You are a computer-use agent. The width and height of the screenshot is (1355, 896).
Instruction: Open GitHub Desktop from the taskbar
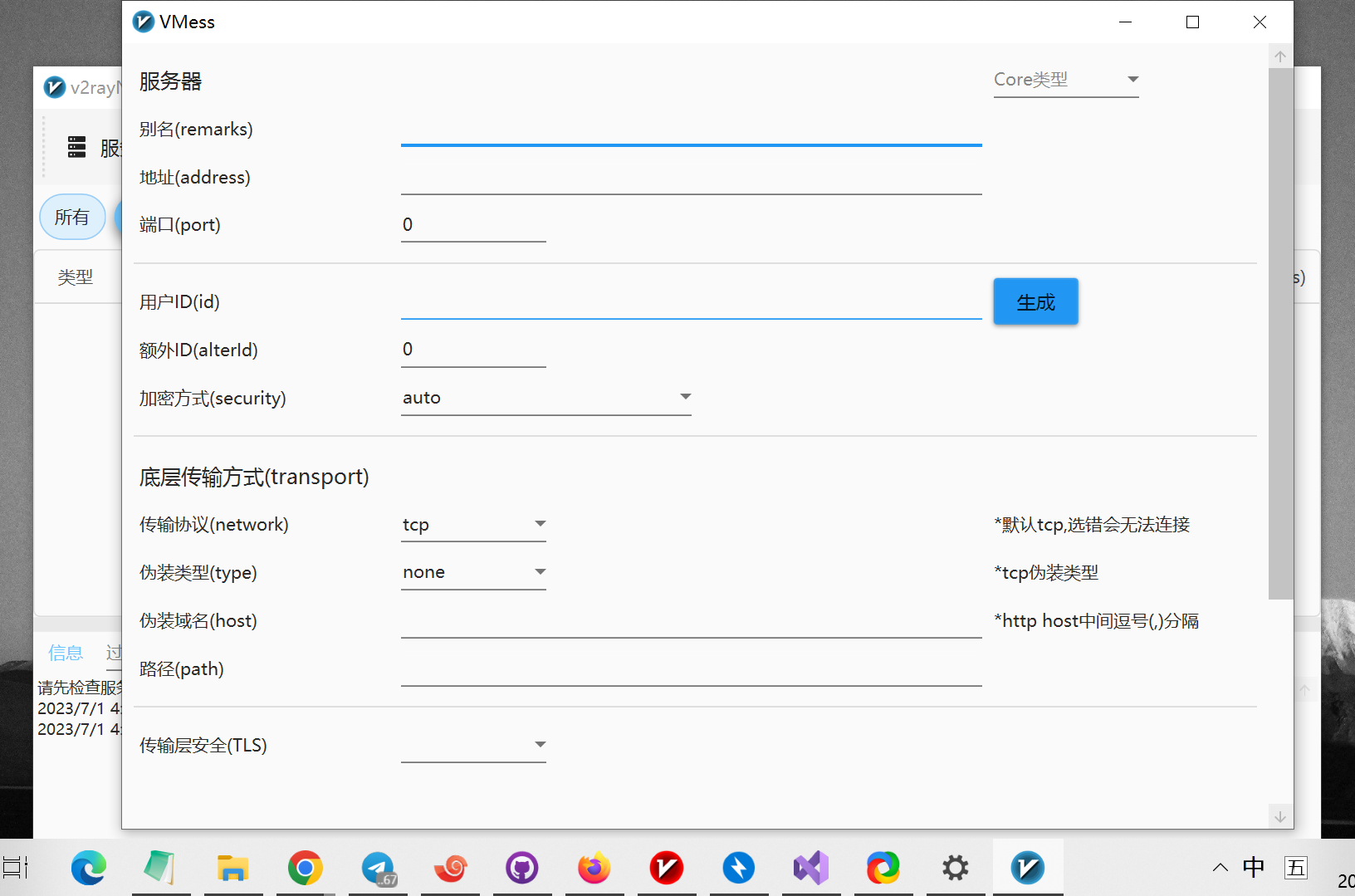[x=522, y=869]
